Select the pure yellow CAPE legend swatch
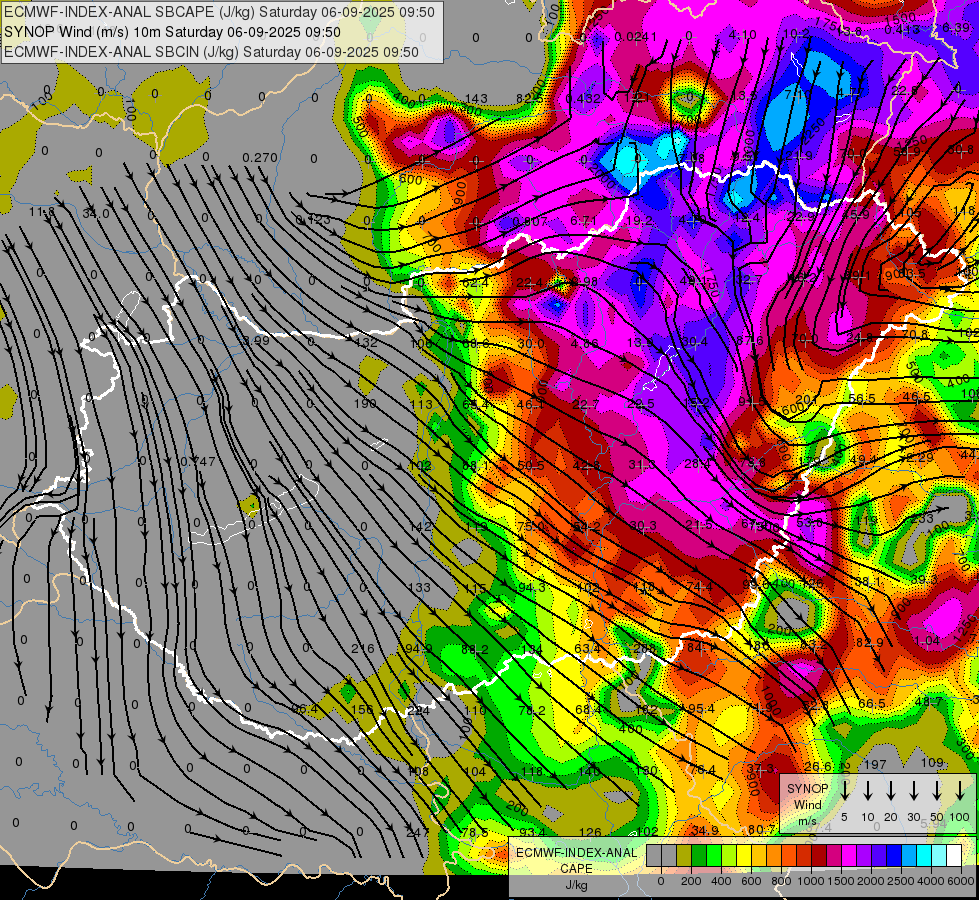 (744, 856)
